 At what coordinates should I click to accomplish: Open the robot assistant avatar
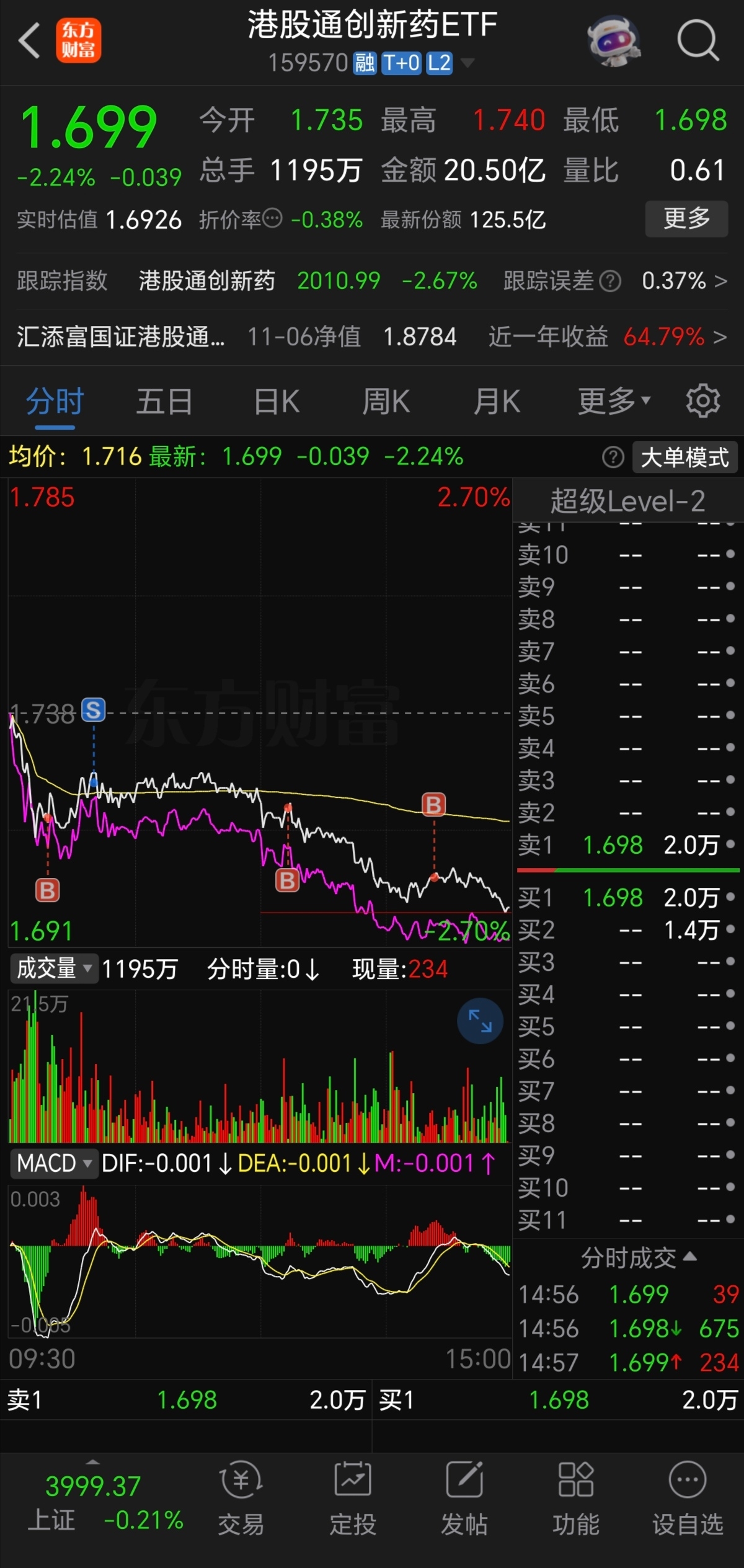click(x=614, y=41)
